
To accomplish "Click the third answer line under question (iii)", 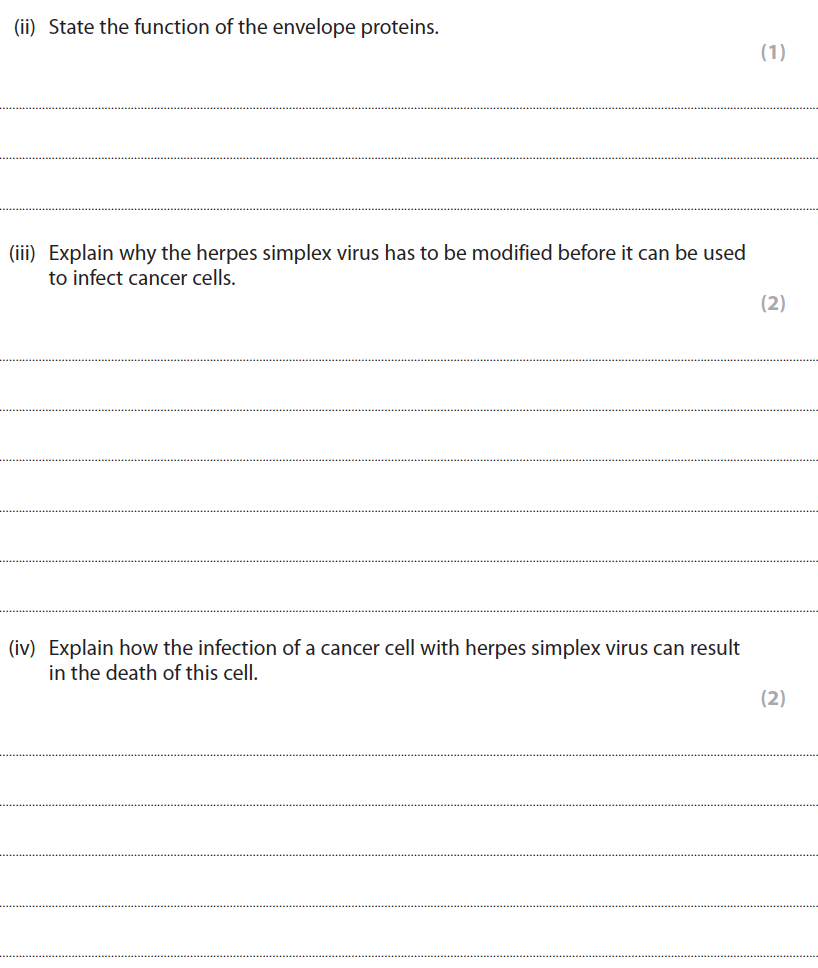I will click(409, 460).
